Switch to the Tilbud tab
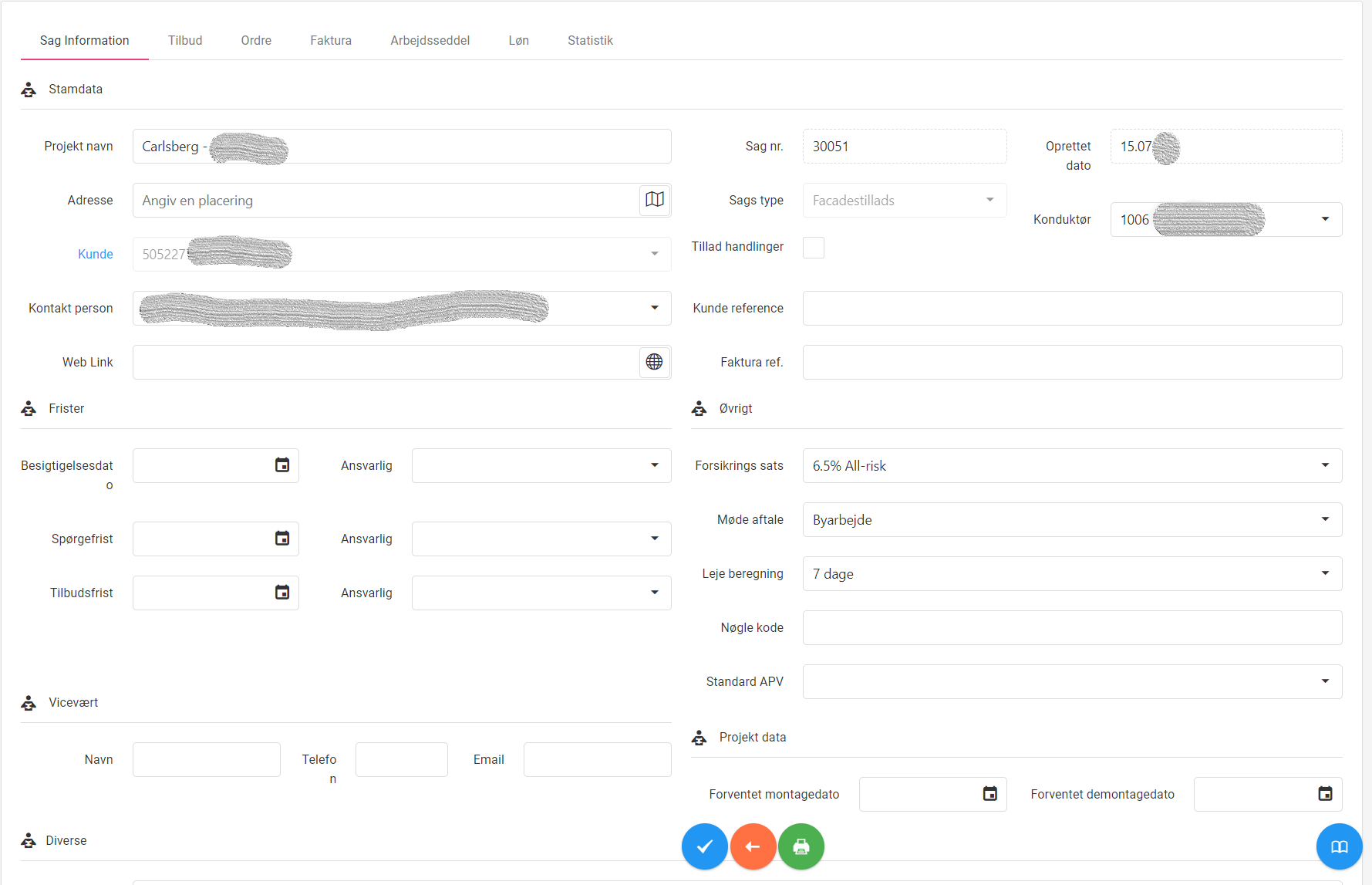 pyautogui.click(x=185, y=40)
